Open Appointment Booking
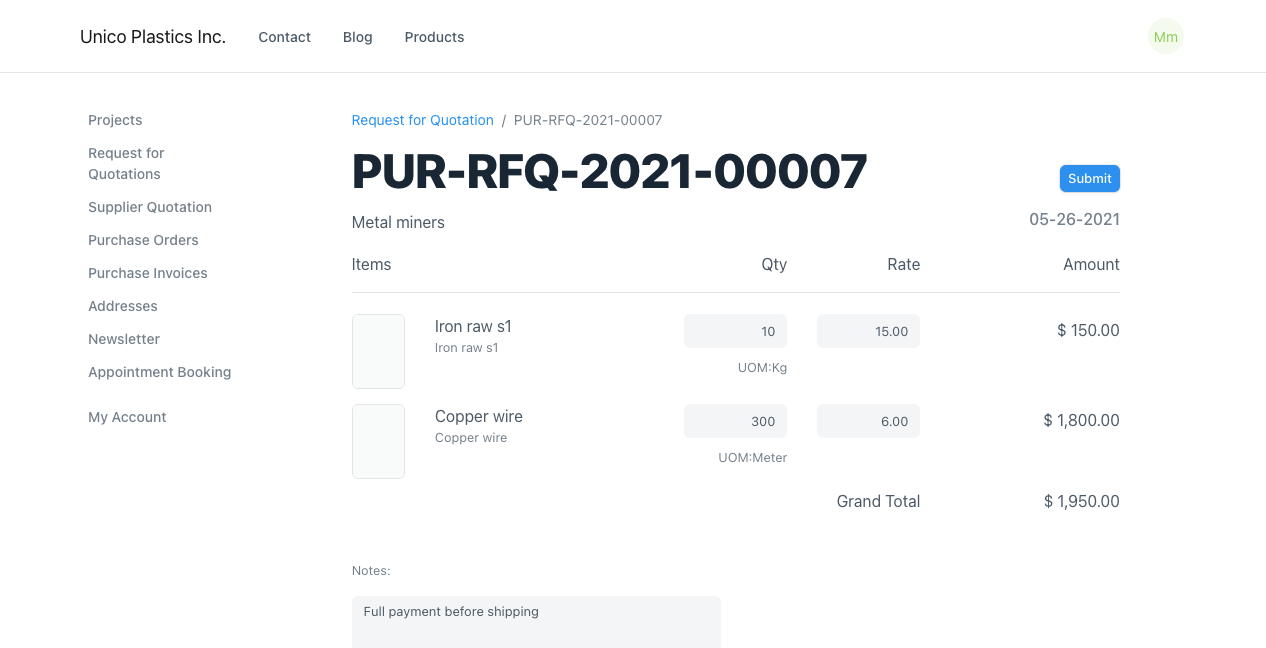Viewport: 1266px width, 648px height. click(x=159, y=372)
